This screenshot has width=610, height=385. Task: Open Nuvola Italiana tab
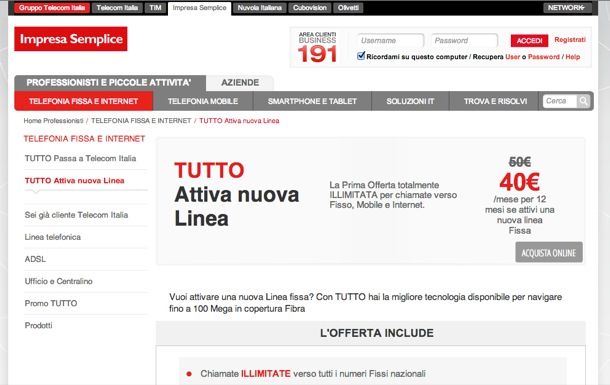259,8
